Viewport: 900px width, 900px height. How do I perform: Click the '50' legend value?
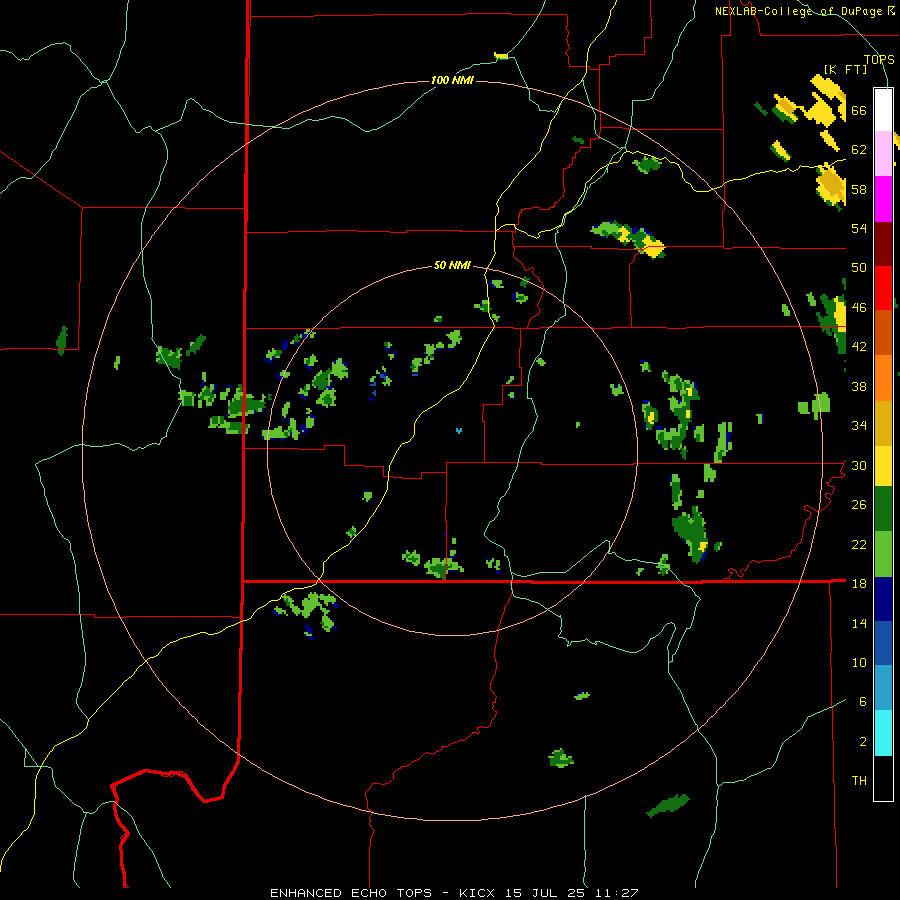point(859,268)
